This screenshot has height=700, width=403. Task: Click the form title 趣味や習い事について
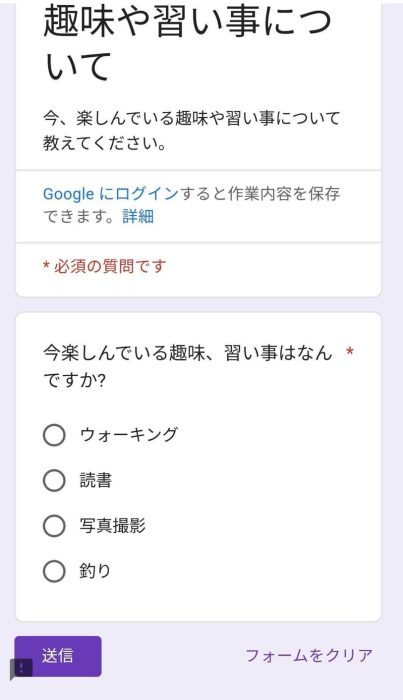187,44
